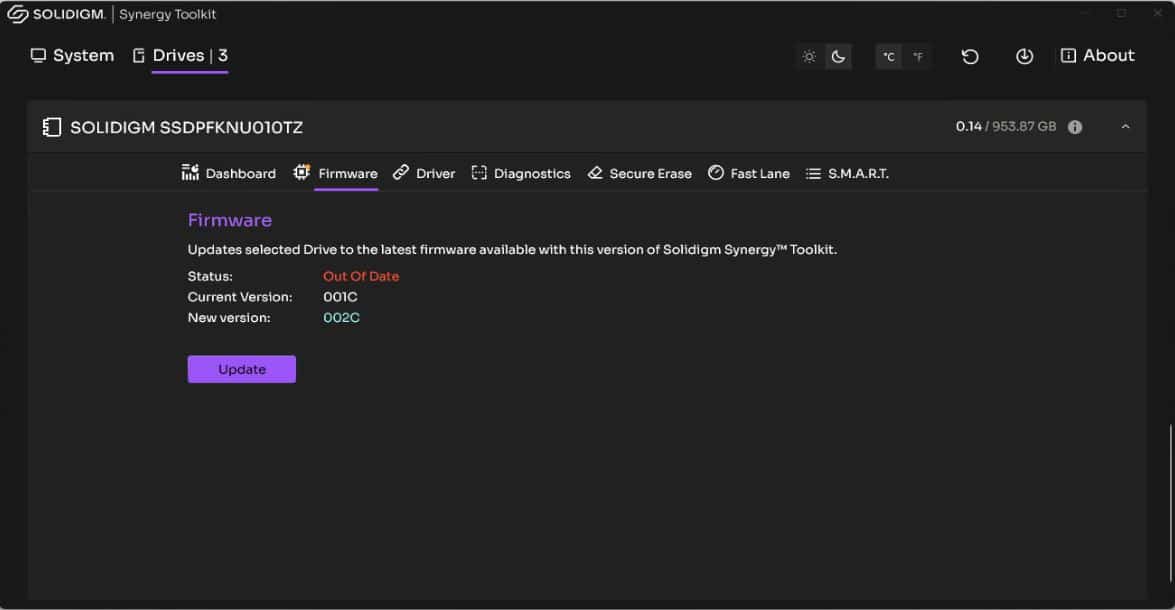1175x610 pixels.
Task: Click the download updates icon
Action: [x=1024, y=56]
